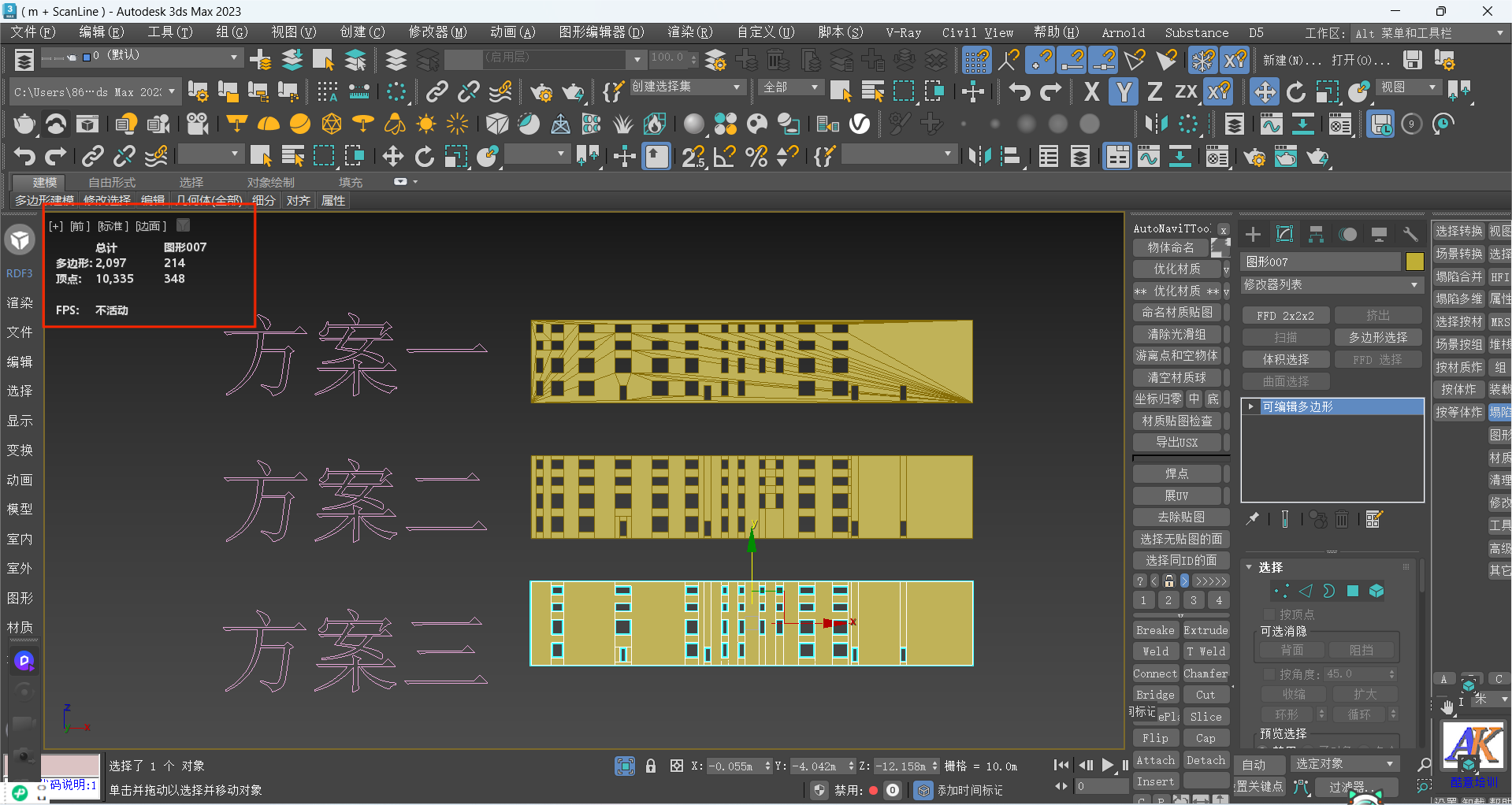Click the pin stack icon
The image size is (1512, 805).
point(1252,518)
